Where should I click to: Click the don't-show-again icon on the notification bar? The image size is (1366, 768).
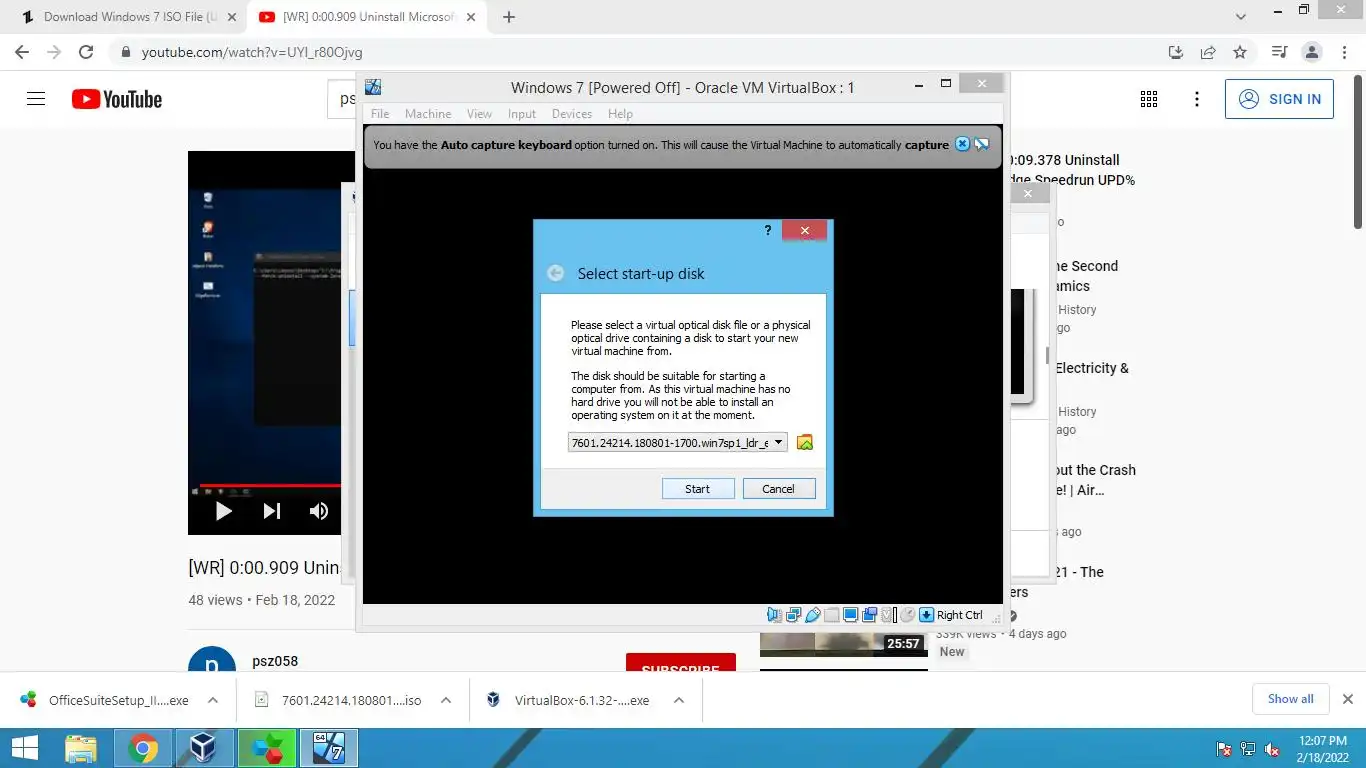[982, 144]
